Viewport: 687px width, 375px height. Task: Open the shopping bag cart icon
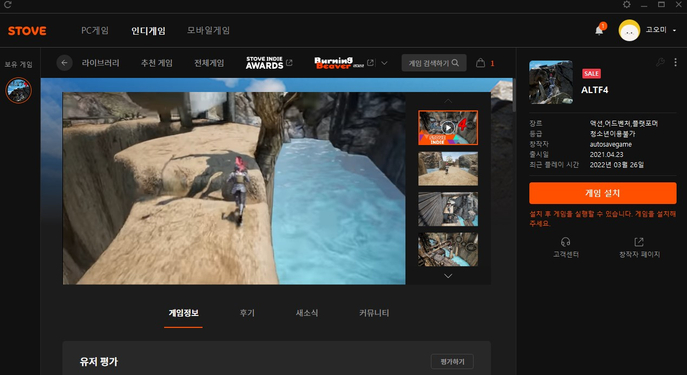pyautogui.click(x=481, y=63)
